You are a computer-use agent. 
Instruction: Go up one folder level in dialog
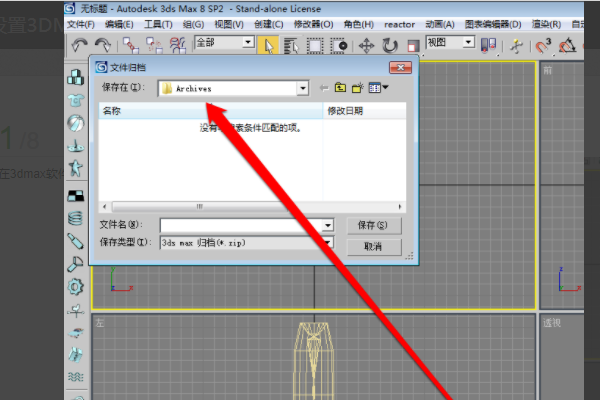340,88
